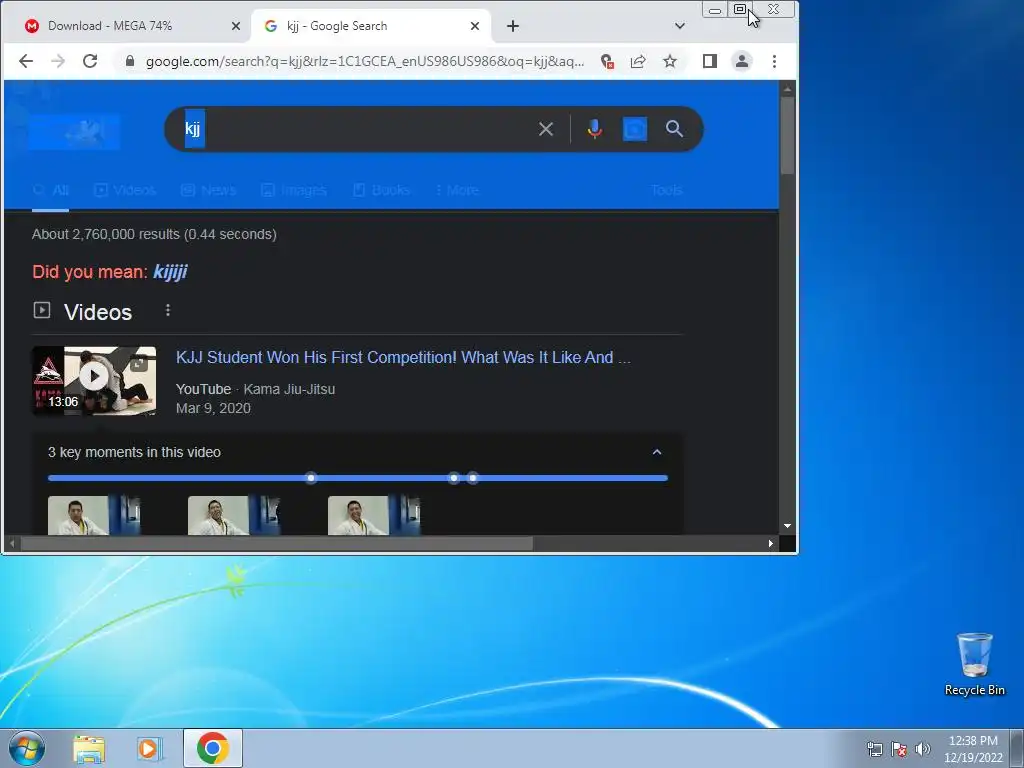Open the Tools search options
The image size is (1024, 768).
click(666, 190)
